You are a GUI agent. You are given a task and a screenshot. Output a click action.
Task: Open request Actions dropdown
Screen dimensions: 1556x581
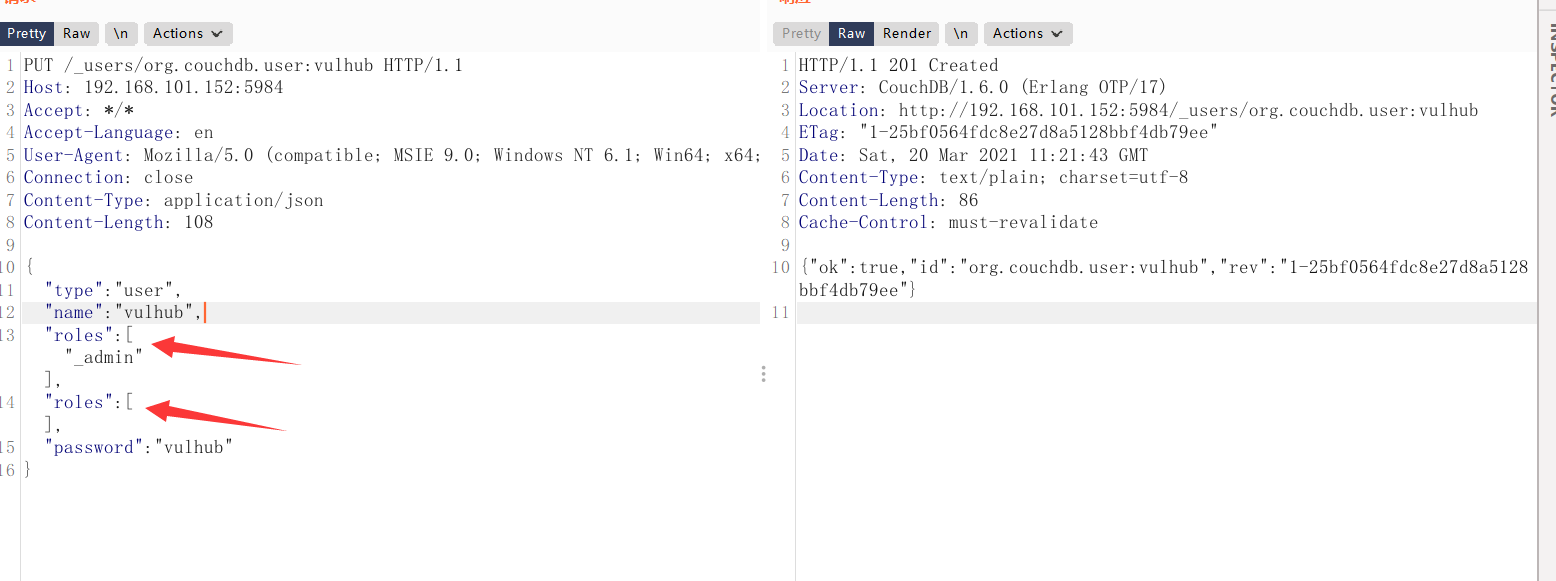[x=188, y=33]
